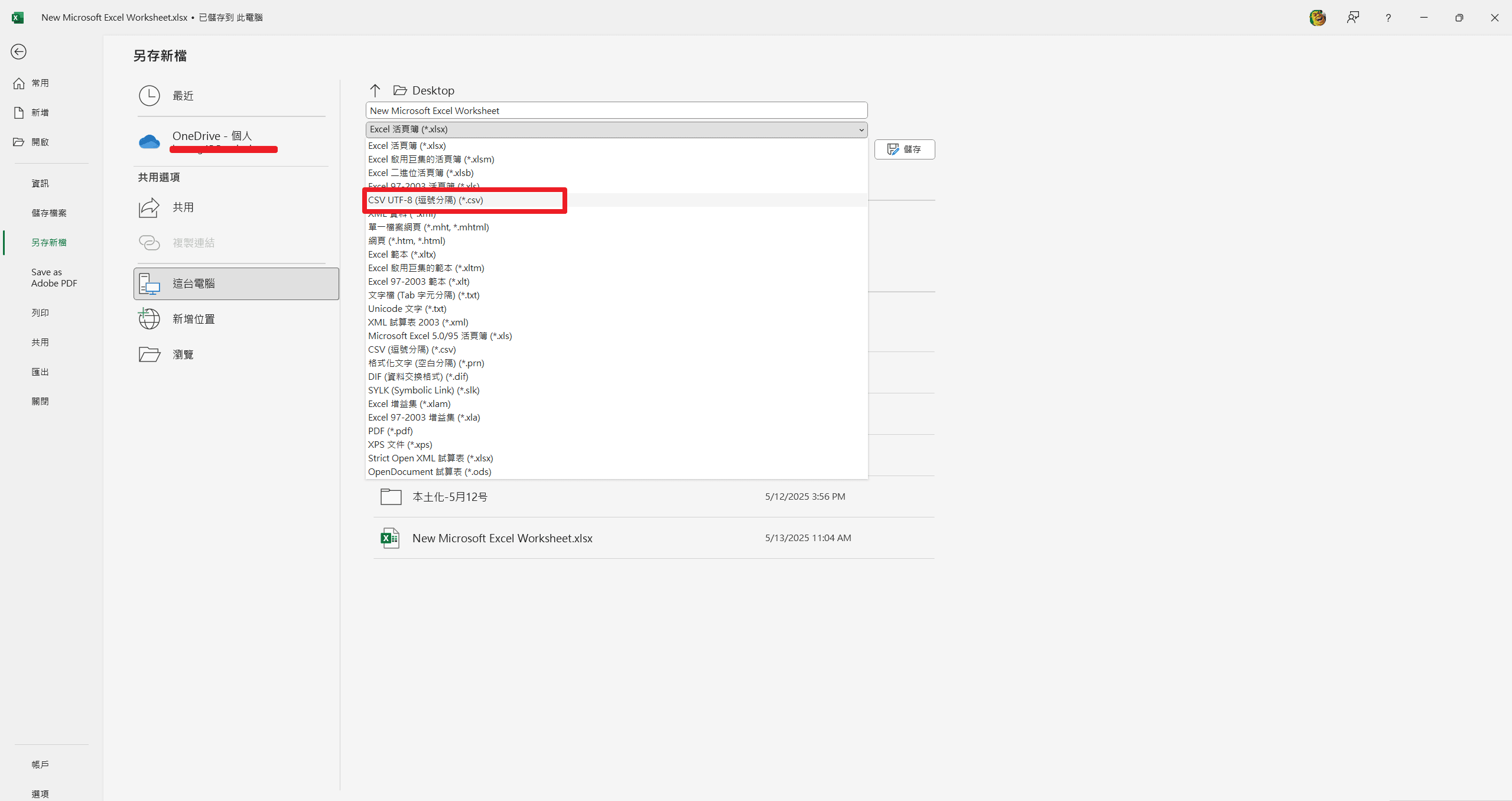Pick Excel 增益集 (*.xlam)

click(616, 404)
